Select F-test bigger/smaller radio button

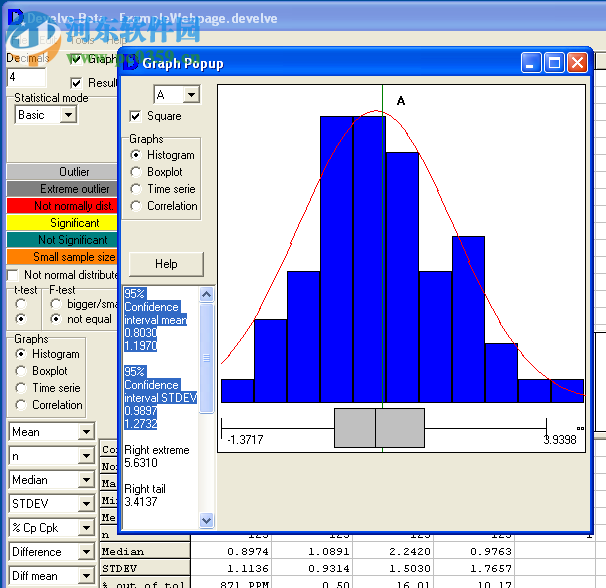56,304
